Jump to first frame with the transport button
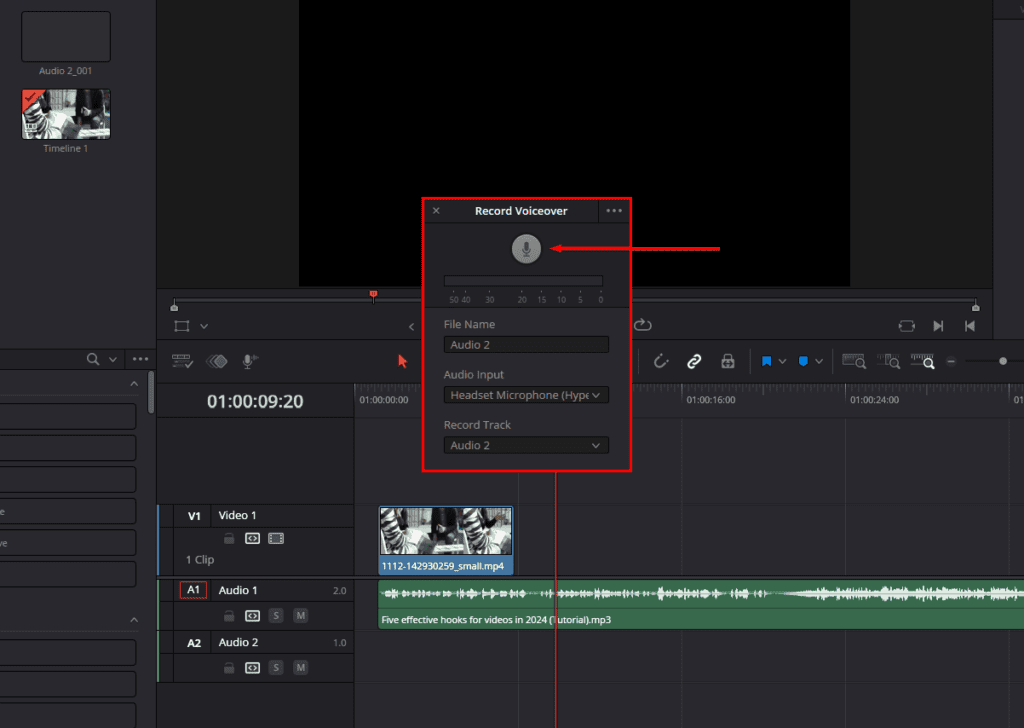Image resolution: width=1024 pixels, height=728 pixels. (x=970, y=325)
